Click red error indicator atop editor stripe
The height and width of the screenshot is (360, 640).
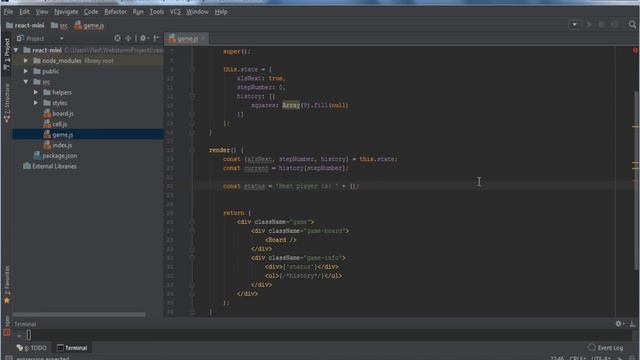click(635, 51)
